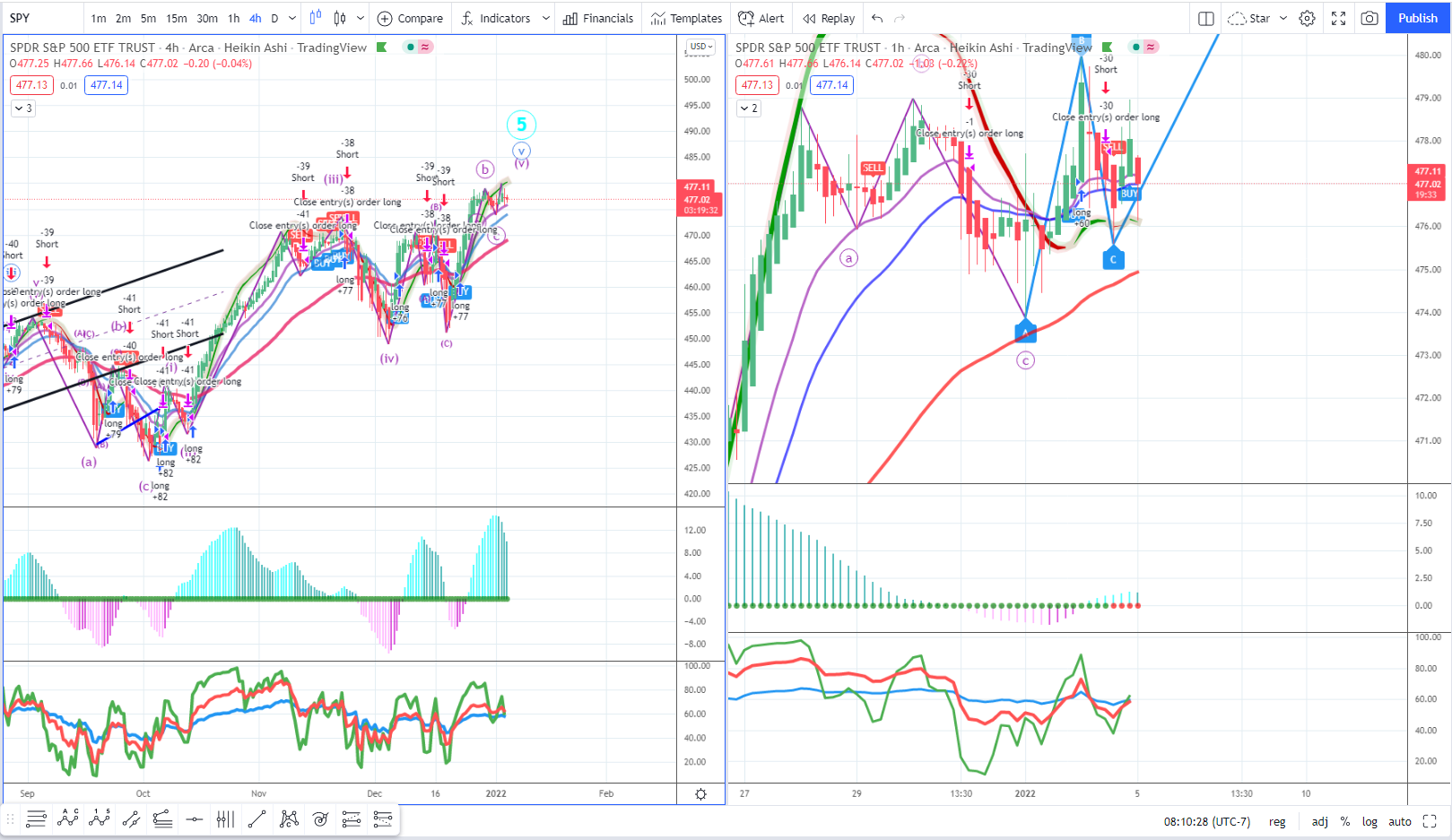1452x840 pixels.
Task: Toggle market status pill on 1h chart
Action: tap(1143, 48)
